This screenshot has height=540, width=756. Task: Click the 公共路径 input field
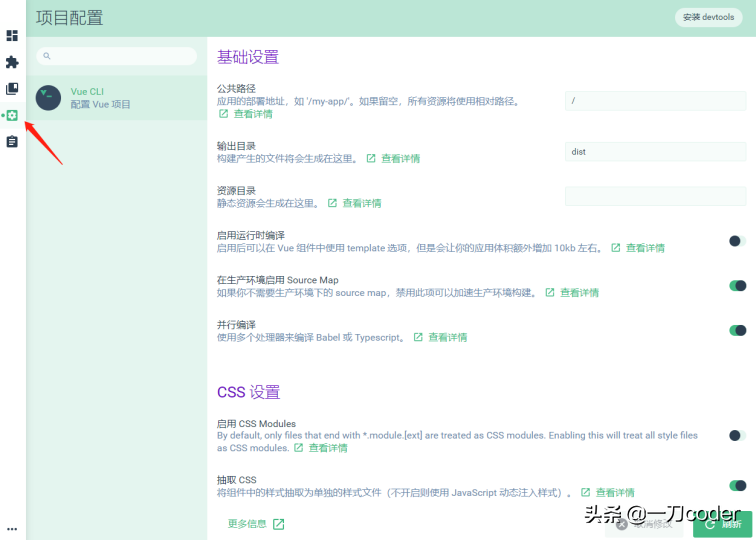(655, 101)
